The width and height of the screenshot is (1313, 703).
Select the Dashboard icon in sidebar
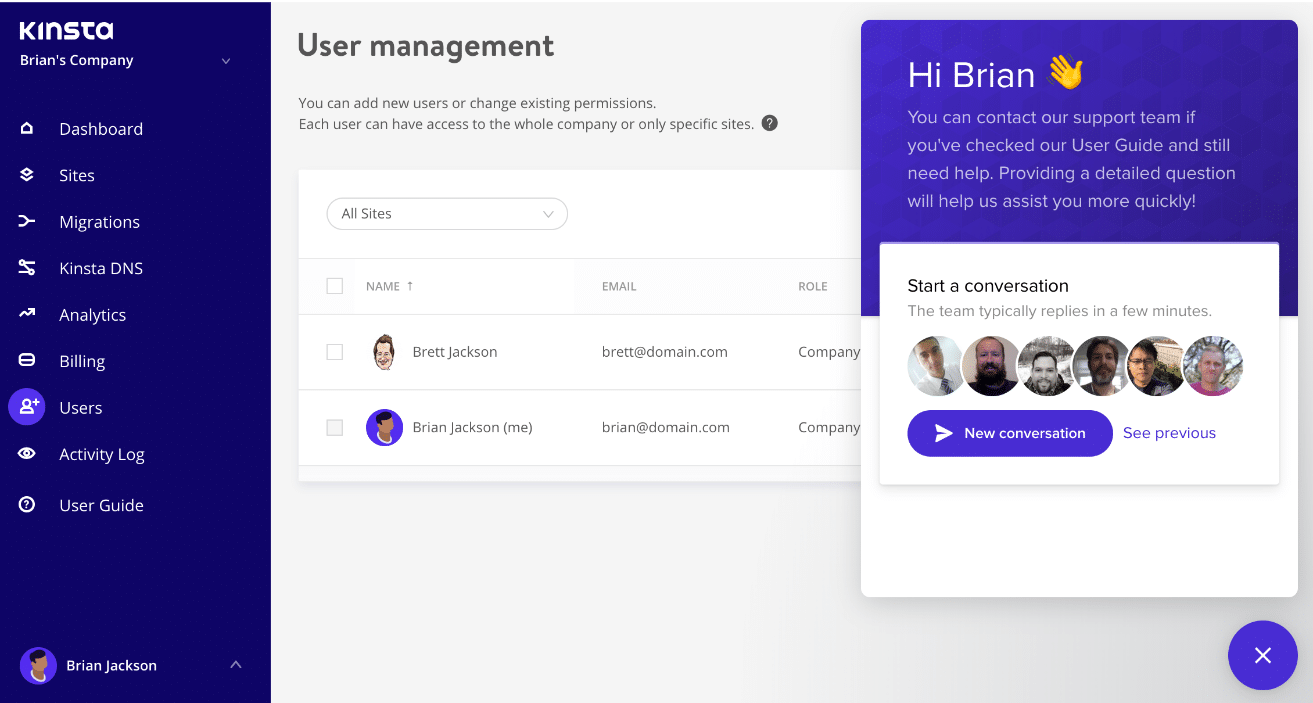tap(27, 128)
